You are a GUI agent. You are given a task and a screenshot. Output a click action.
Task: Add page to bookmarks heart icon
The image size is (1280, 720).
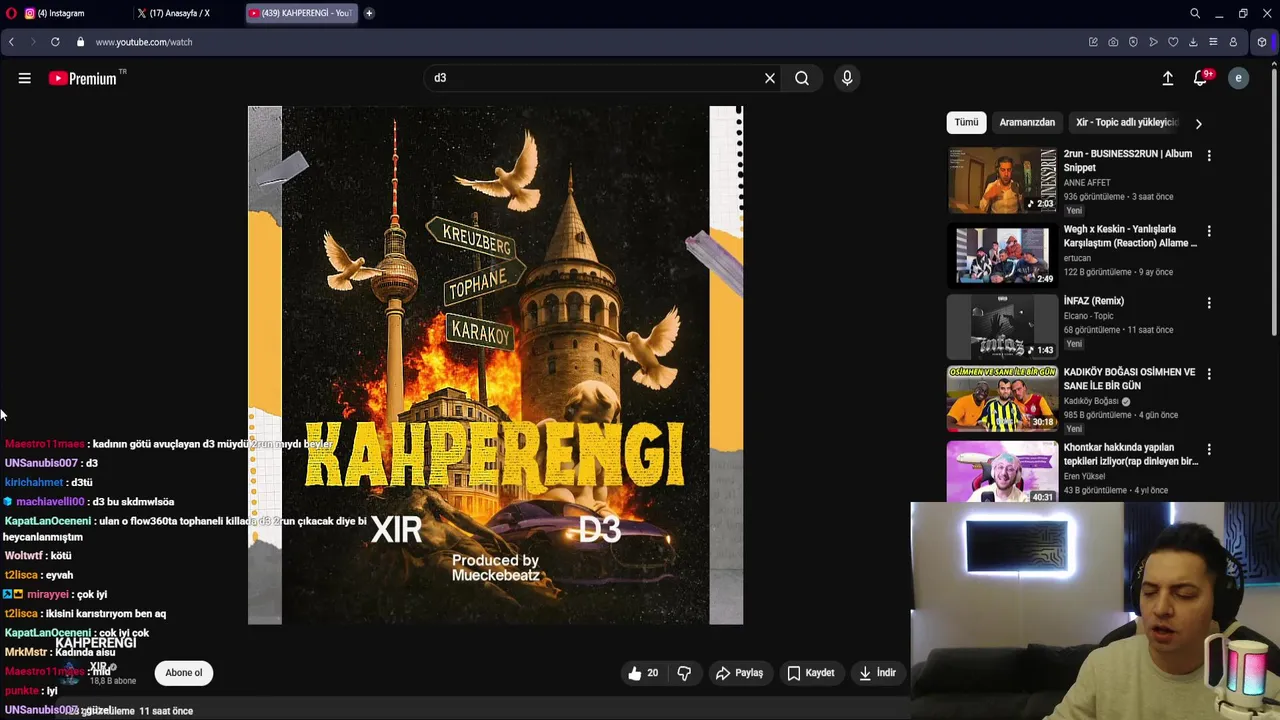1173,42
